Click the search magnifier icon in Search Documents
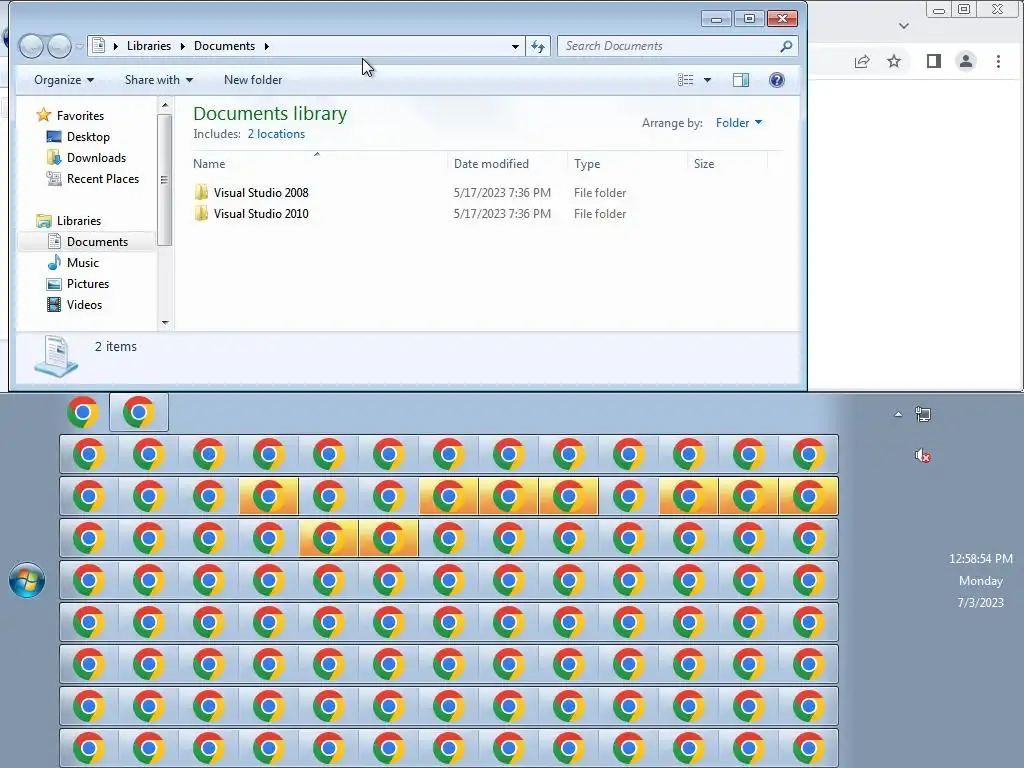Screen dimensions: 1024x768 pos(786,46)
